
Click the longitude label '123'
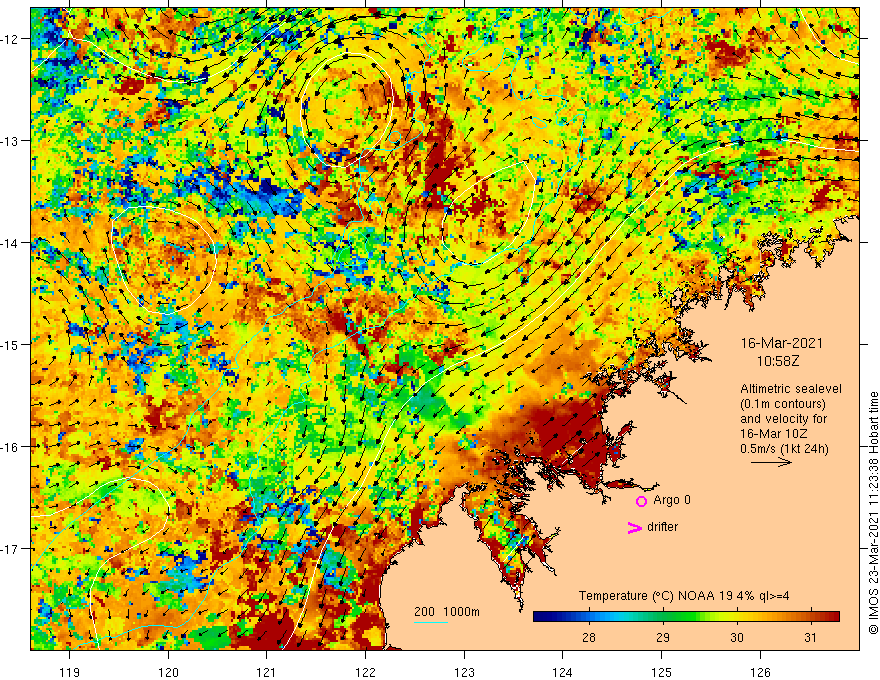(464, 672)
